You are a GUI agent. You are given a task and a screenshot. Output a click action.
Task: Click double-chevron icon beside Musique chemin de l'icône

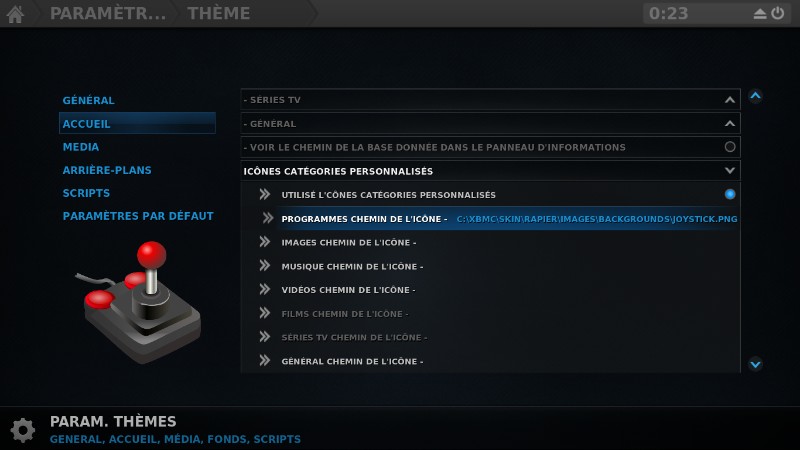(x=264, y=266)
